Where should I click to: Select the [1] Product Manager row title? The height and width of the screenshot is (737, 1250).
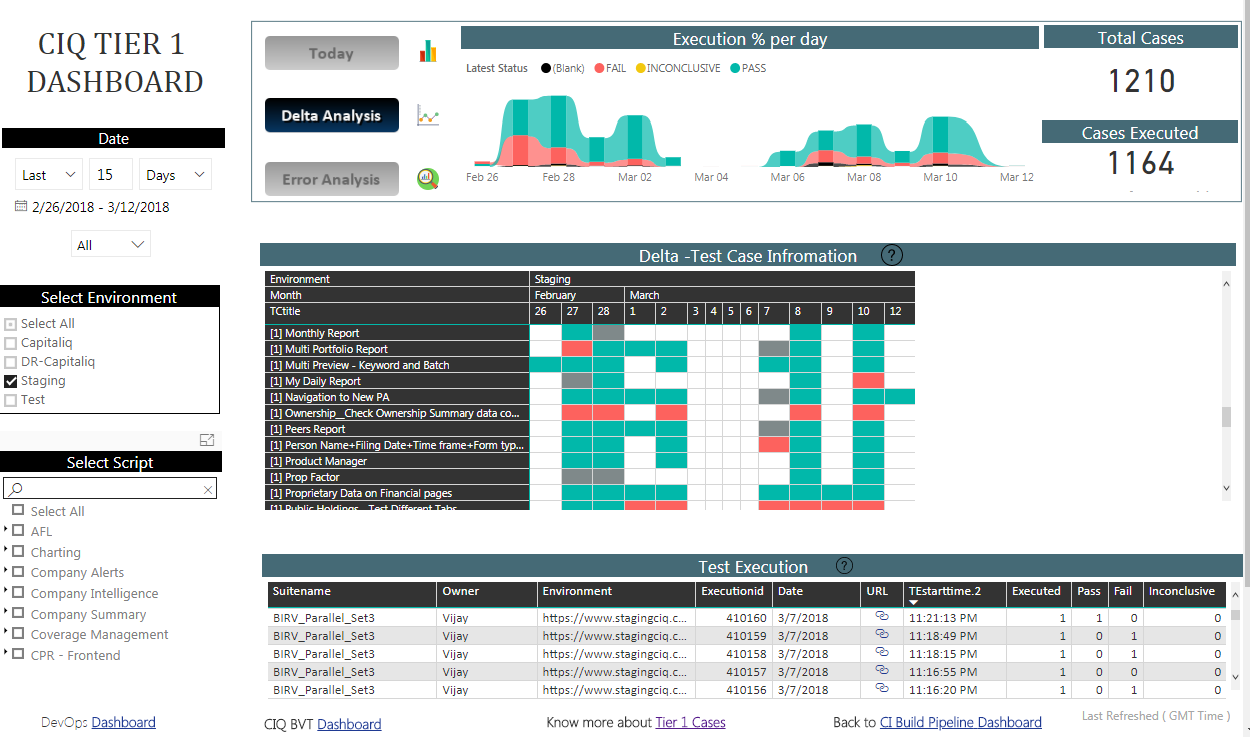(318, 461)
